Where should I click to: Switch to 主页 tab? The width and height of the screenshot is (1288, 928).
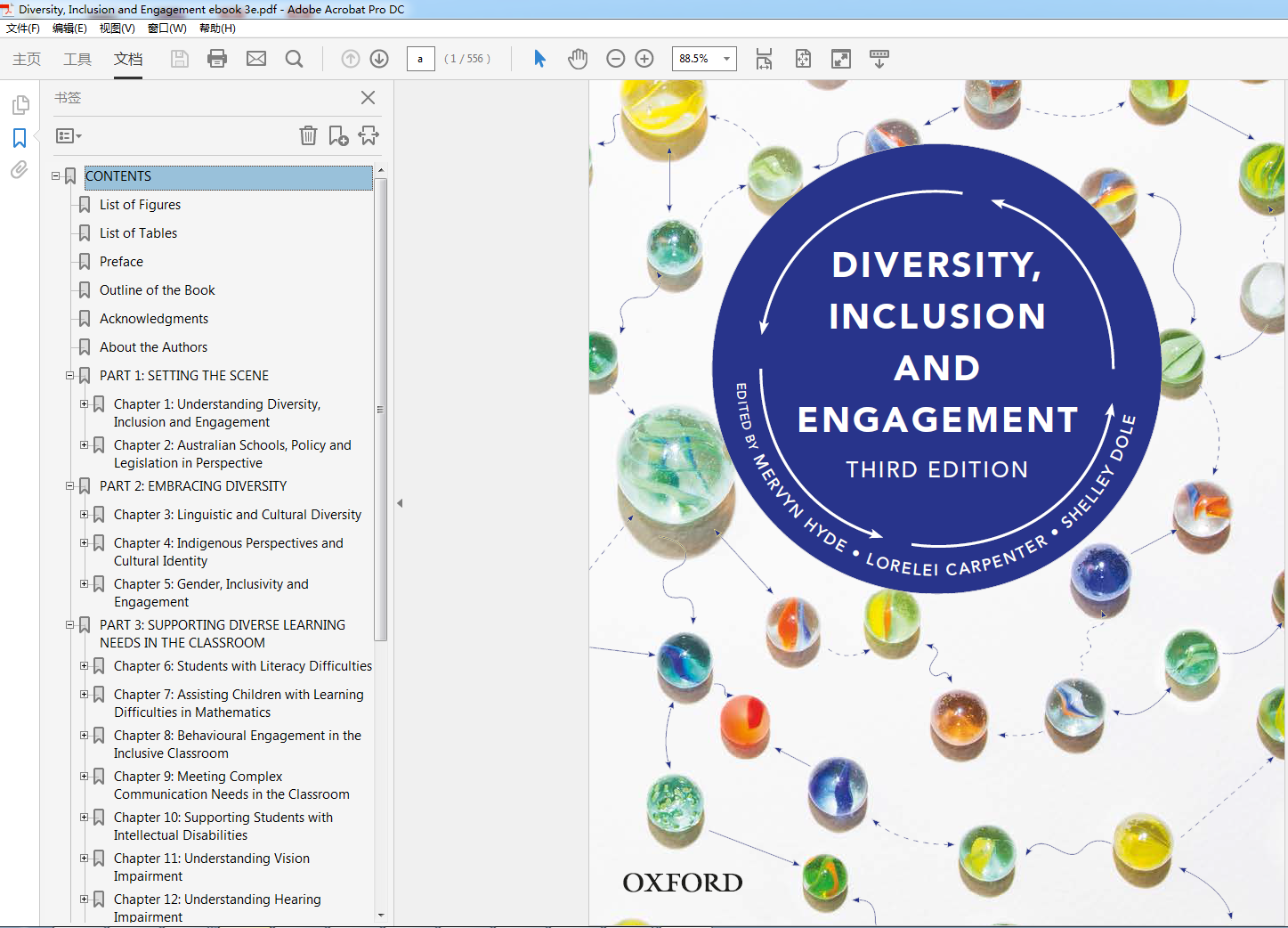coord(27,59)
